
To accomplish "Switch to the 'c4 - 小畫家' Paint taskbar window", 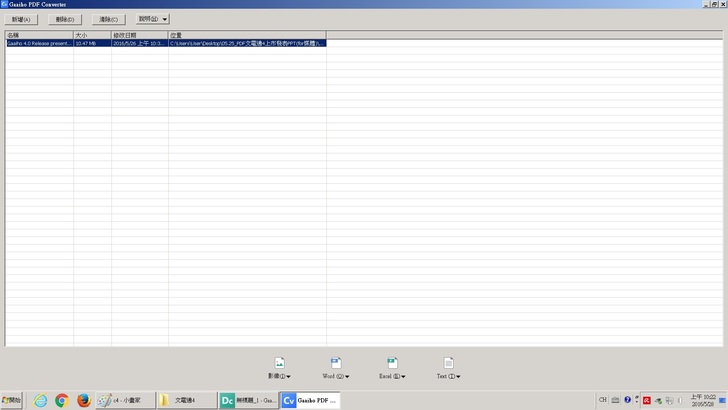I will pyautogui.click(x=125, y=400).
